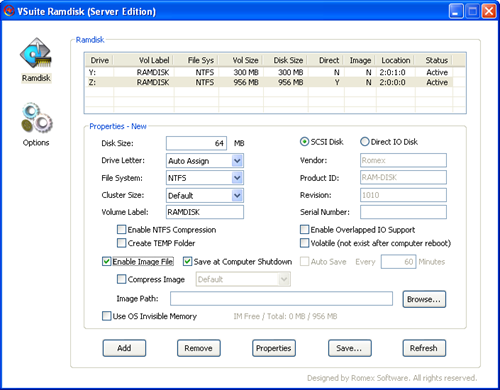Image resolution: width=500 pixels, height=390 pixels.
Task: Select the SCSI Disk radio button
Action: click(304, 142)
